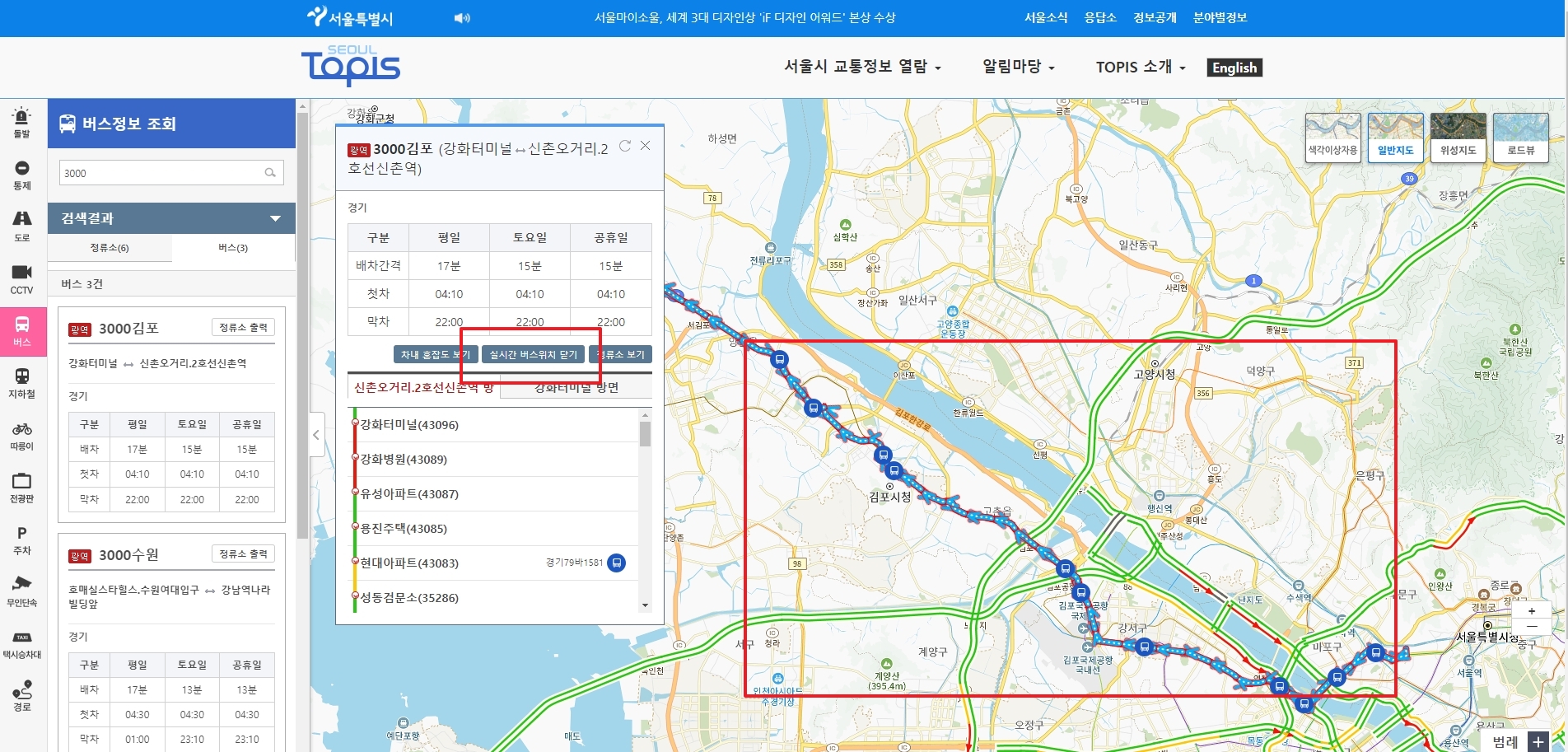Click the news headline in top banner

[x=744, y=17]
